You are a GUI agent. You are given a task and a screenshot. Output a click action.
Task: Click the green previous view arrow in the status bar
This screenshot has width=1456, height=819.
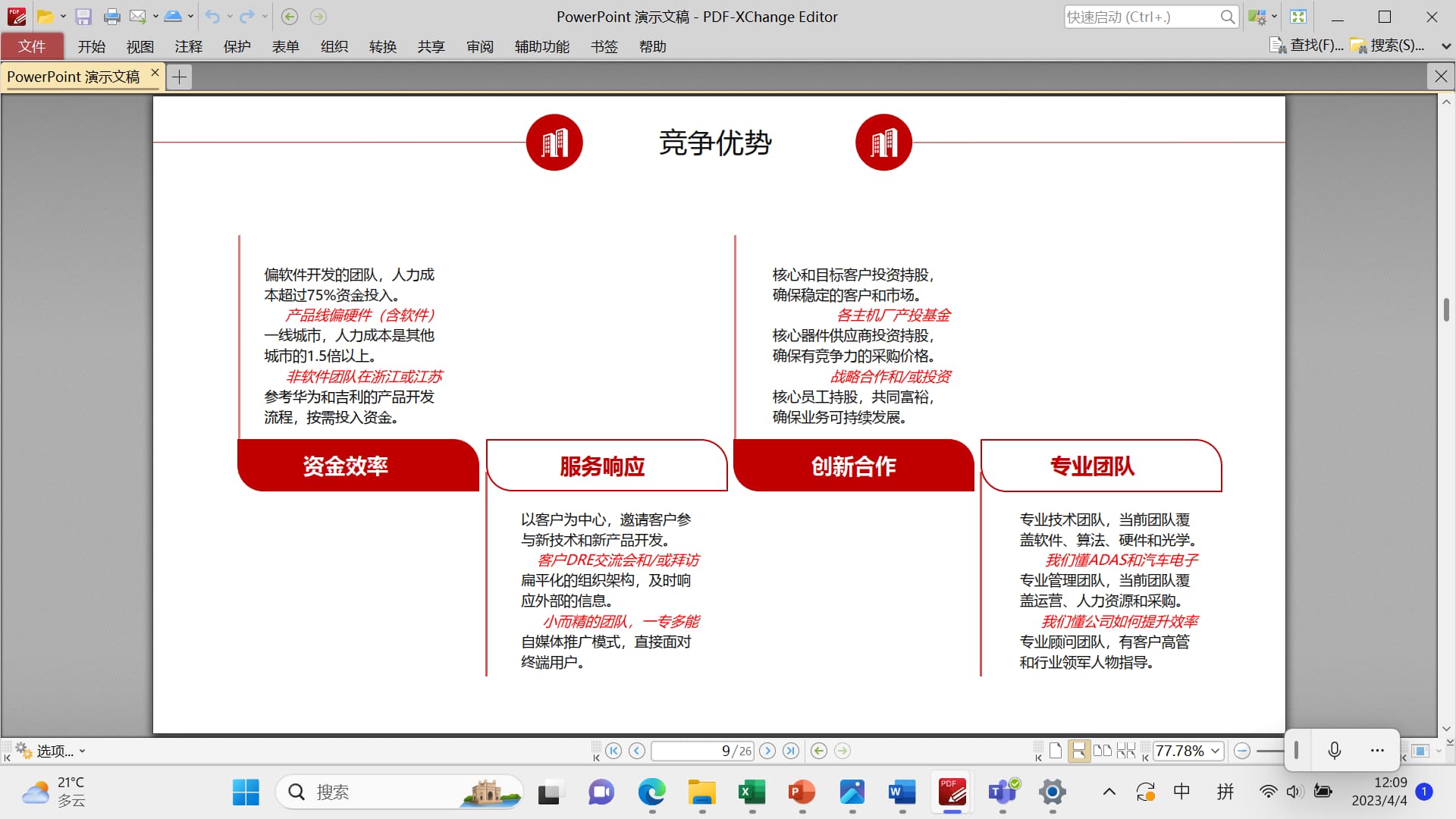click(x=819, y=751)
